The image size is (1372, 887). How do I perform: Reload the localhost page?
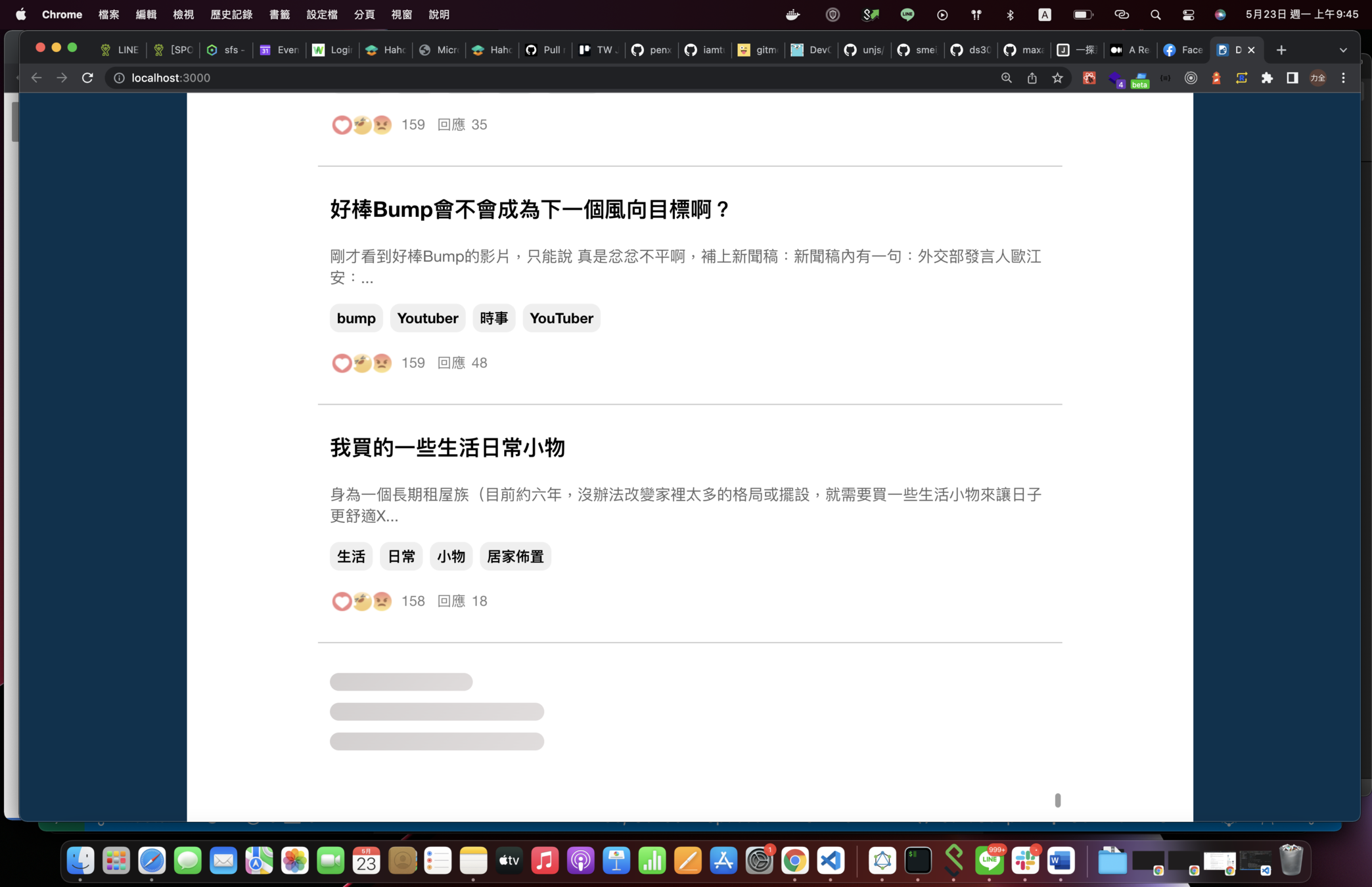click(87, 78)
